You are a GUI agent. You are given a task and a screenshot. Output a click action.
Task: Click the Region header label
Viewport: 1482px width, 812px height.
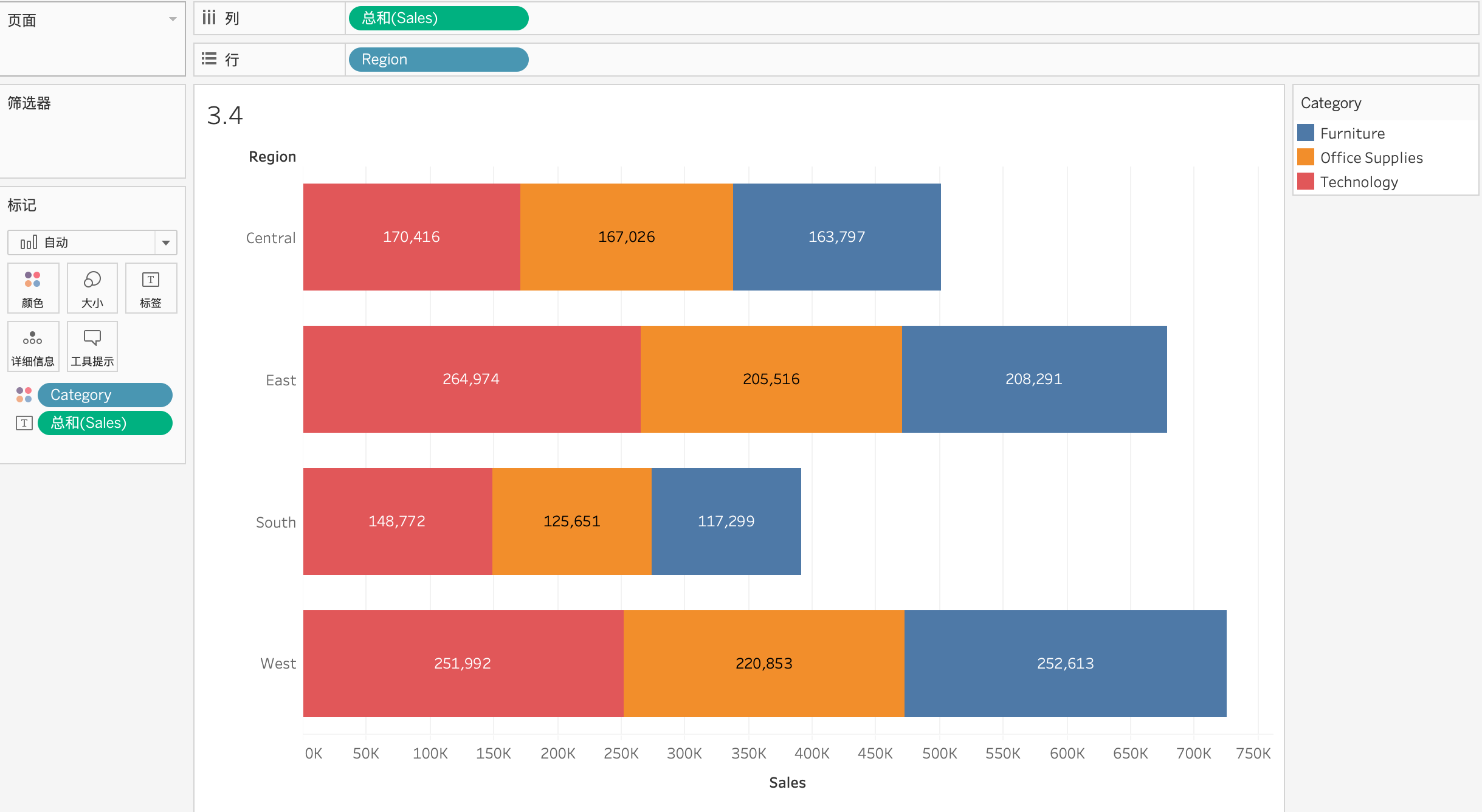(272, 157)
